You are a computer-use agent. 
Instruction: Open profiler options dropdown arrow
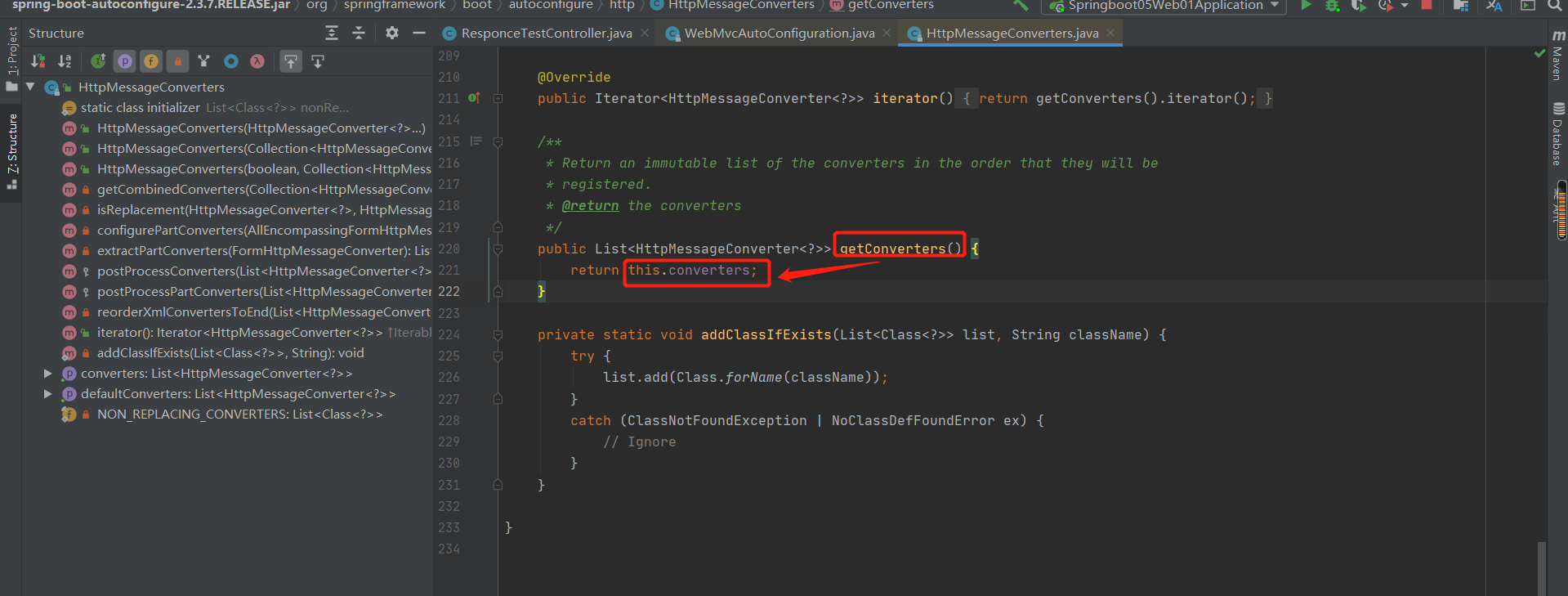coord(1405,5)
